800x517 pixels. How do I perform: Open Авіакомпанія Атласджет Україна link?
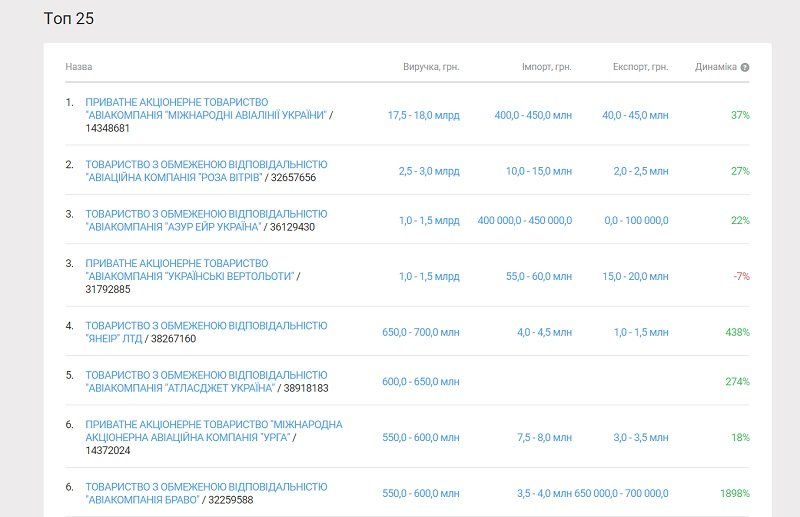pos(206,382)
